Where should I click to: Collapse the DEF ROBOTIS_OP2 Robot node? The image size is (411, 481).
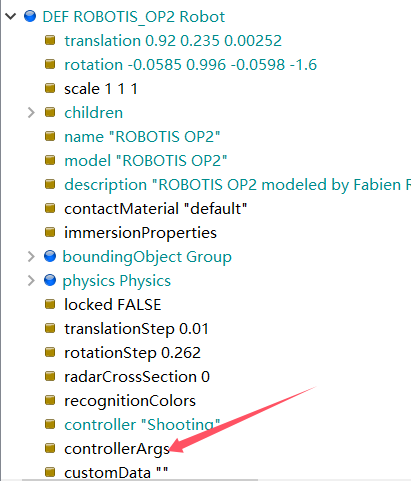coord(11,16)
